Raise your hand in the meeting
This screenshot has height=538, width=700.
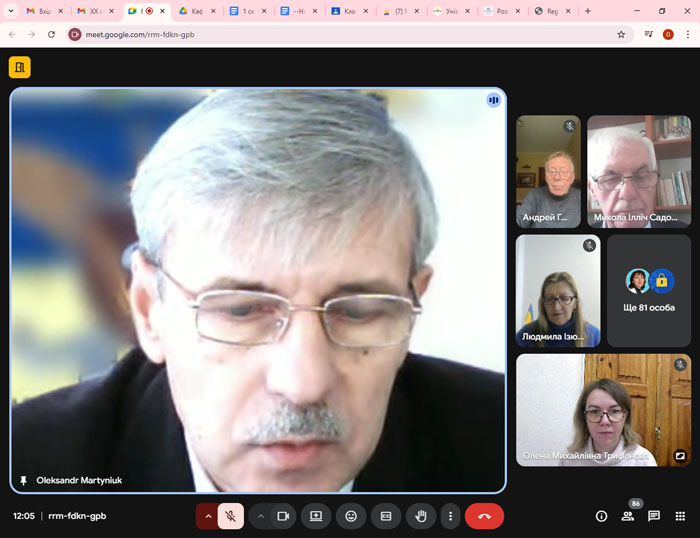click(x=421, y=516)
